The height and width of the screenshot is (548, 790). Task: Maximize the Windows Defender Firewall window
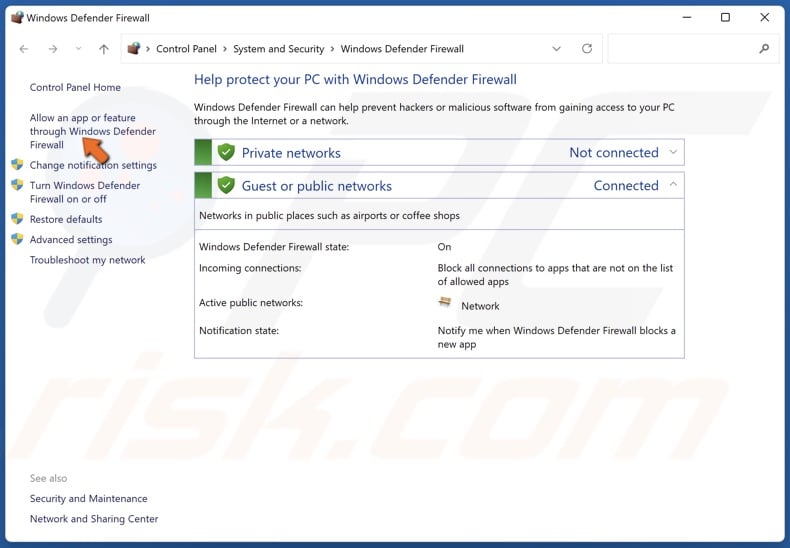pos(725,18)
